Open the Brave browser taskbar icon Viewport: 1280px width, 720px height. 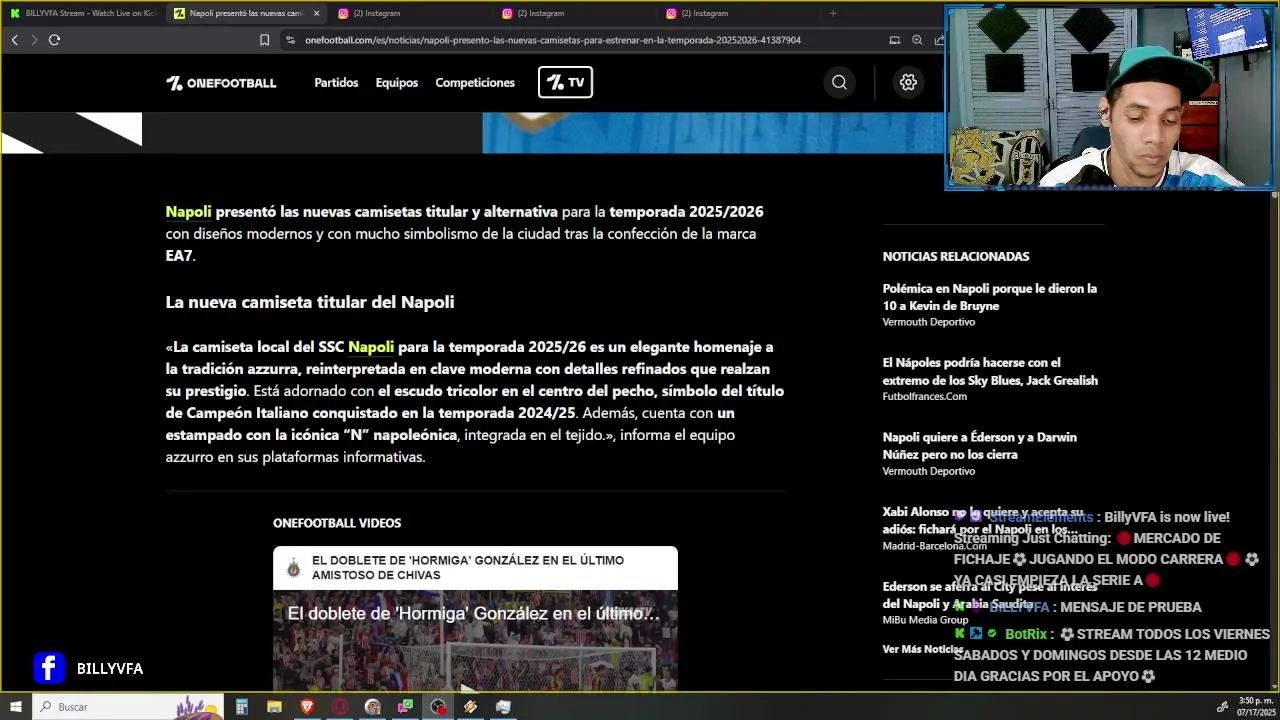click(307, 707)
